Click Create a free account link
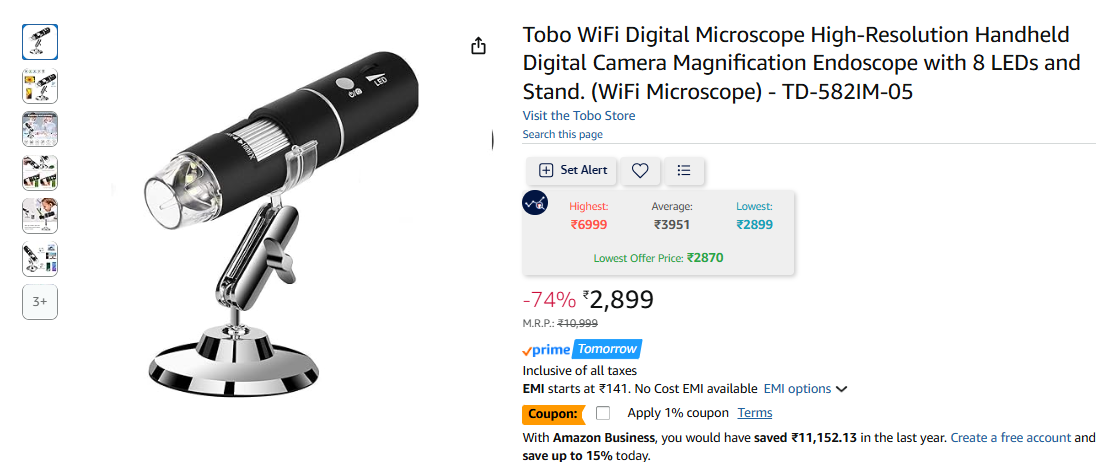 click(x=1011, y=438)
